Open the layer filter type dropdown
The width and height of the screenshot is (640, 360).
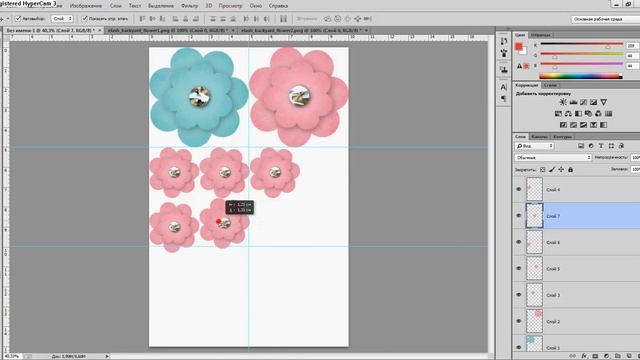coord(534,146)
